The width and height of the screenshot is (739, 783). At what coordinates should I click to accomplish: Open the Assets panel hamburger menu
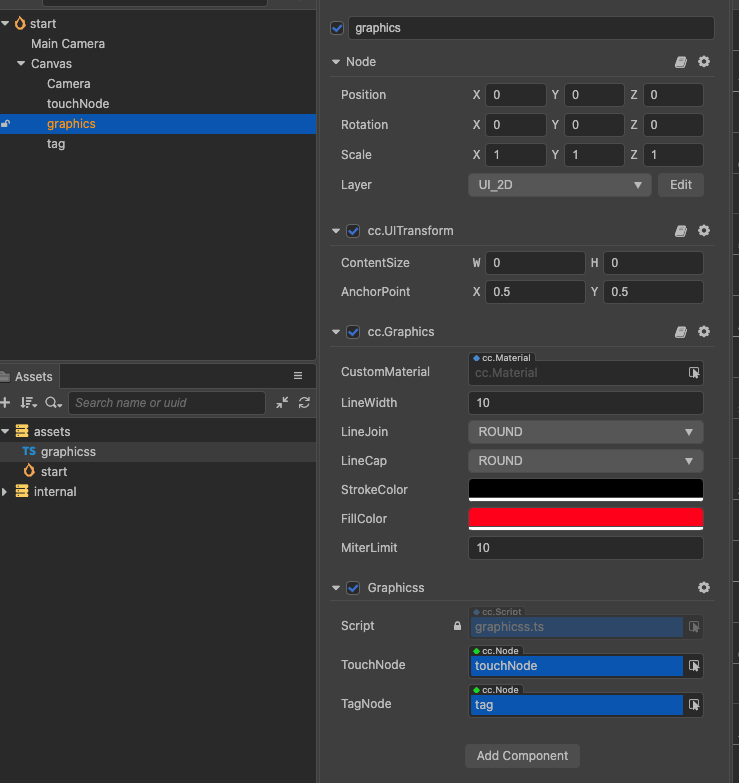(297, 376)
